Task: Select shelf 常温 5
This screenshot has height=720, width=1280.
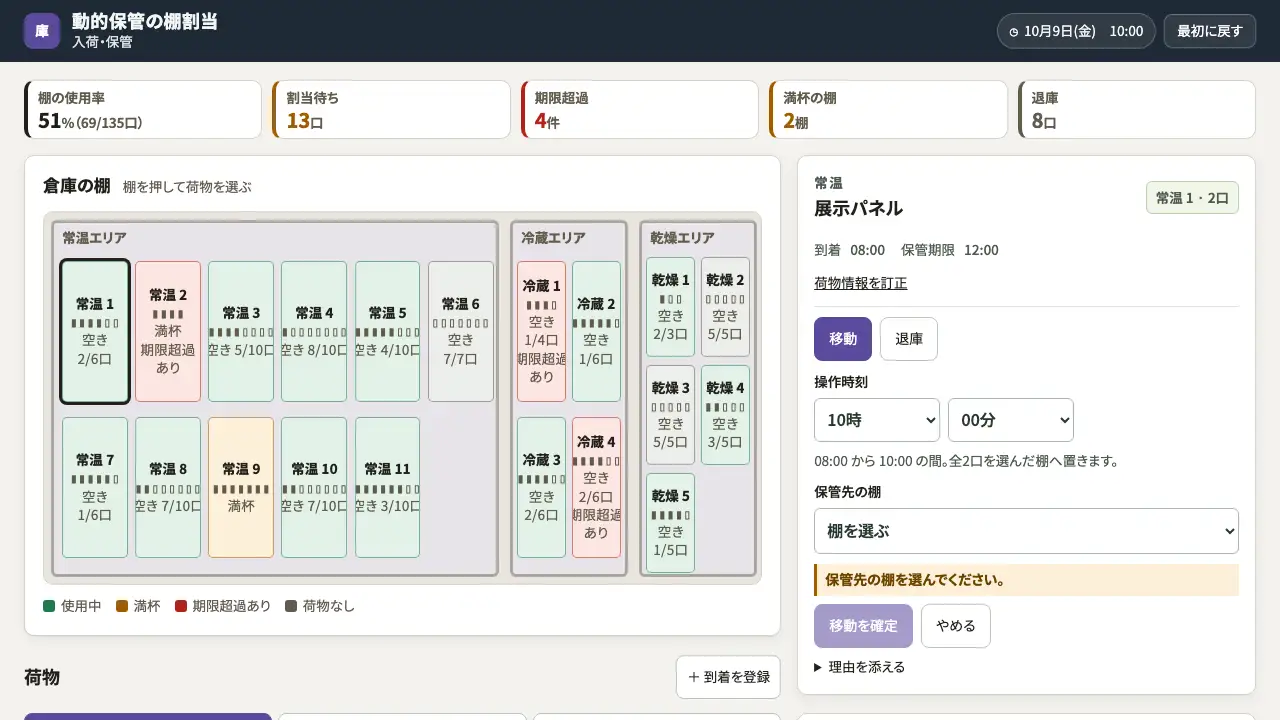Action: [387, 331]
